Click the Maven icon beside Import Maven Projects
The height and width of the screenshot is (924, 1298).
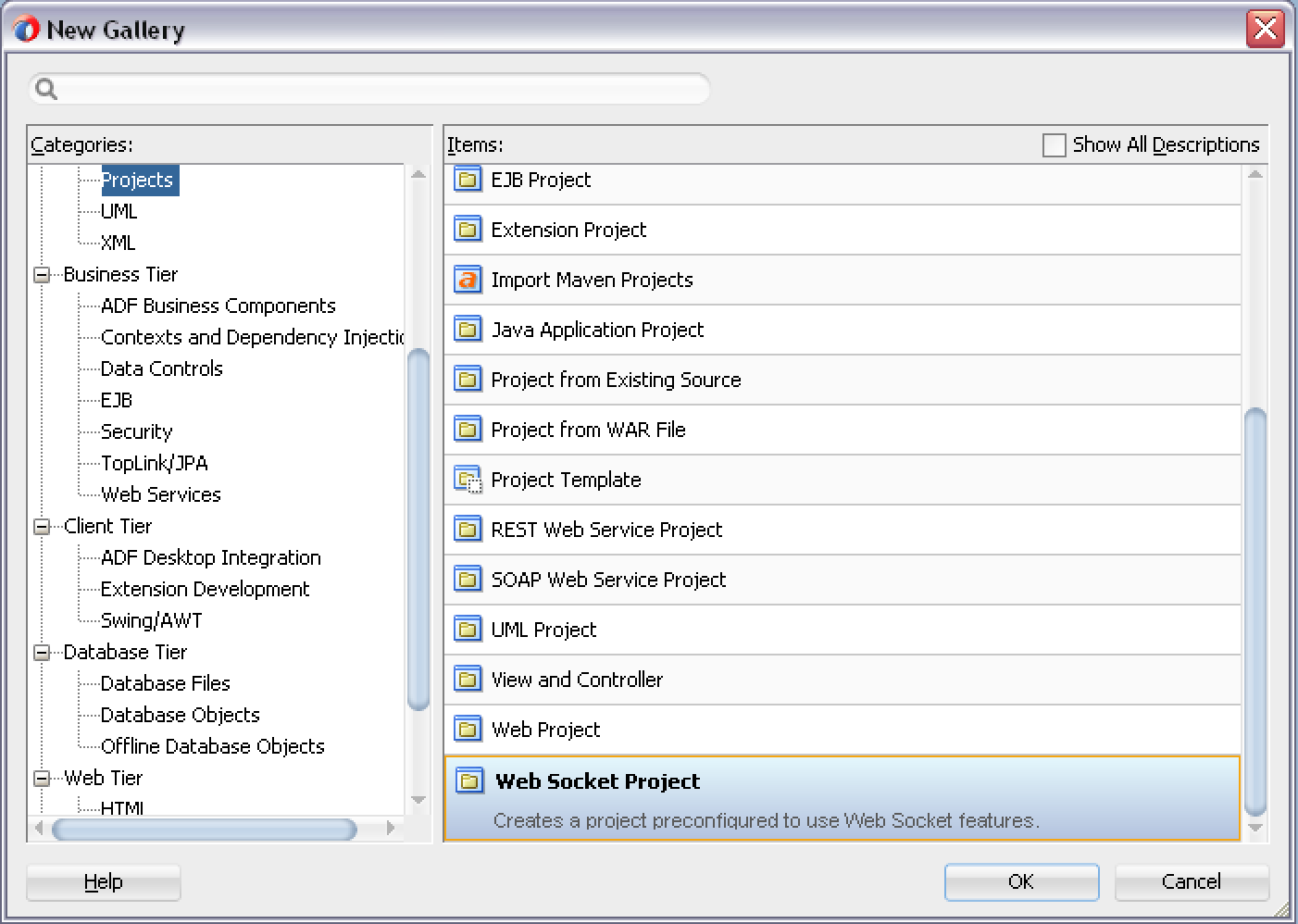(x=468, y=280)
